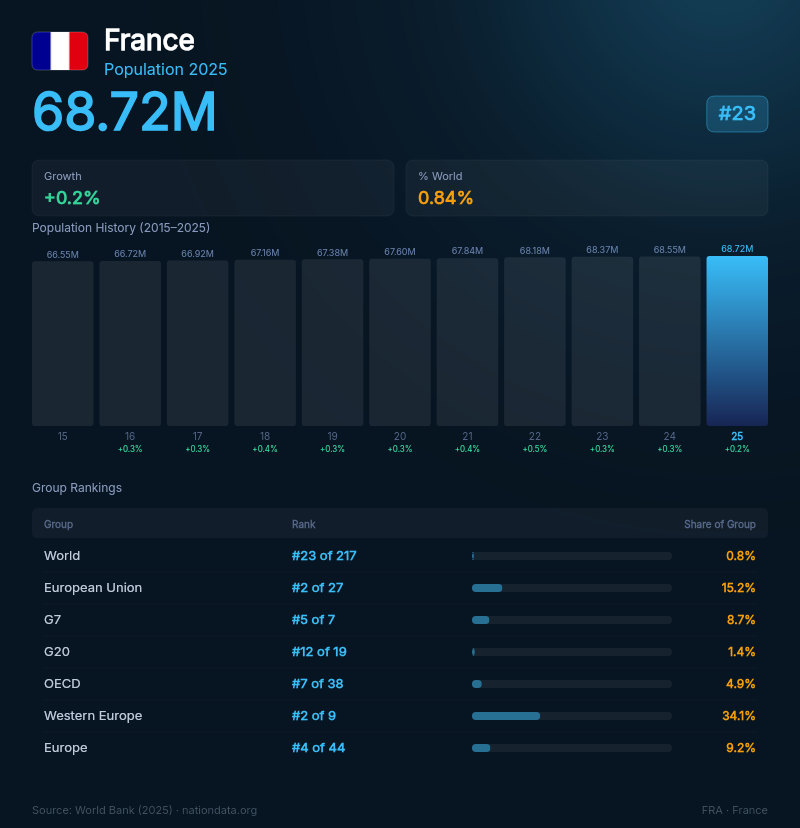Select the Growth +0.2% card
The width and height of the screenshot is (800, 828).
(x=213, y=188)
